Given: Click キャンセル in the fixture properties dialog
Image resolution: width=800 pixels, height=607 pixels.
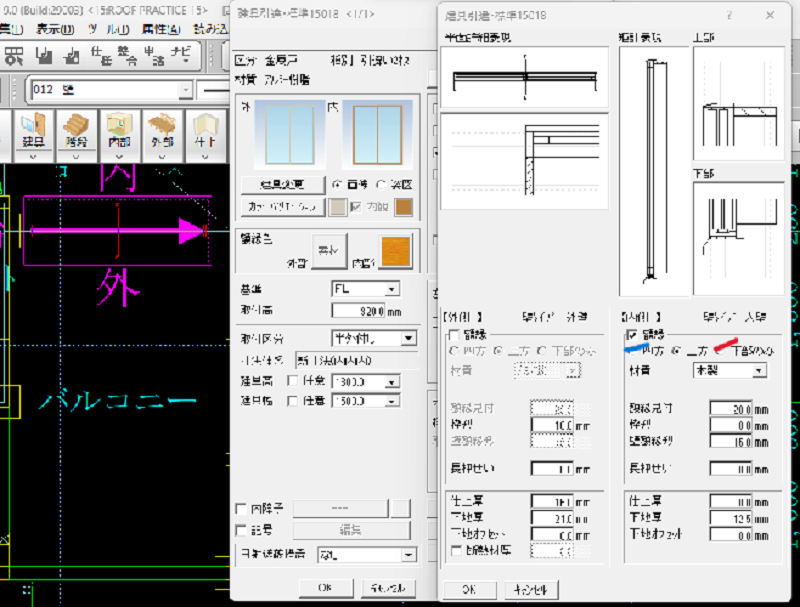Looking at the screenshot, I should tap(388, 588).
